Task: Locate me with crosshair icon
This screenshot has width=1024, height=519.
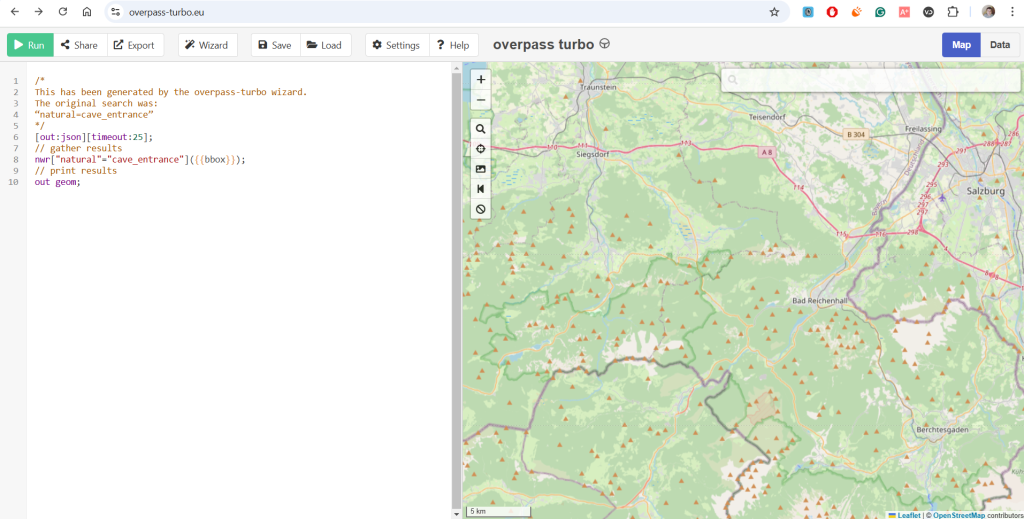Action: pyautogui.click(x=481, y=149)
